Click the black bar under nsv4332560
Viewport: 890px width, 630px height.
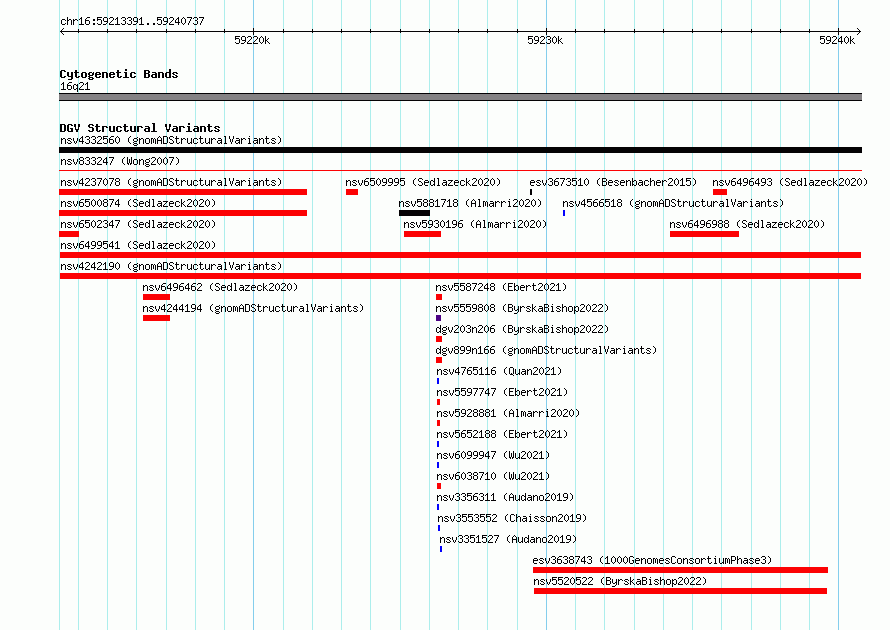pyautogui.click(x=460, y=150)
